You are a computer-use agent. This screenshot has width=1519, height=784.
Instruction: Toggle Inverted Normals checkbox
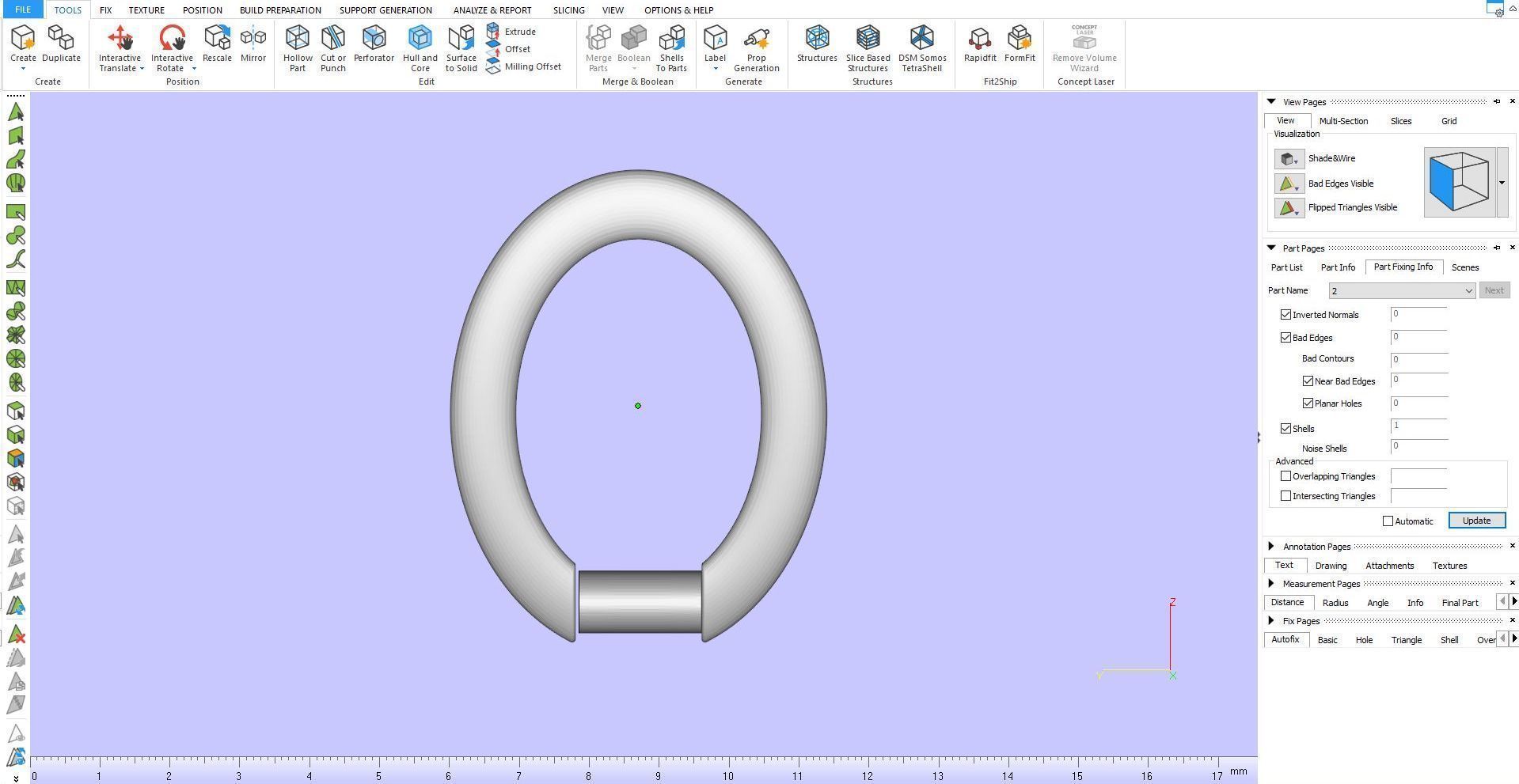pyautogui.click(x=1285, y=315)
